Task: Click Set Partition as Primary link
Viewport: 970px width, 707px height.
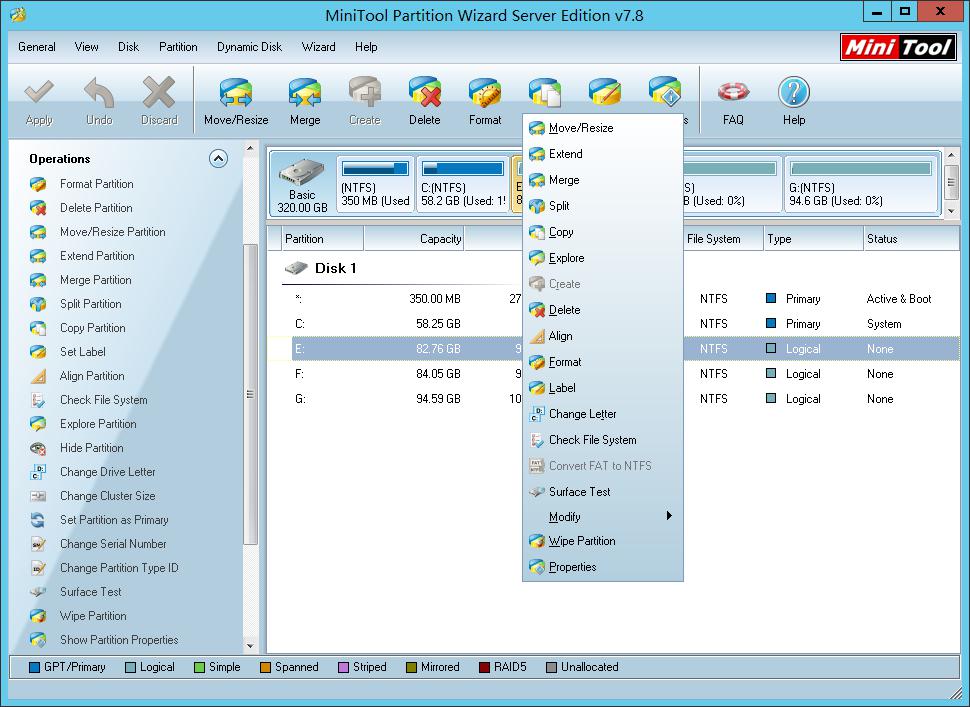Action: (114, 520)
